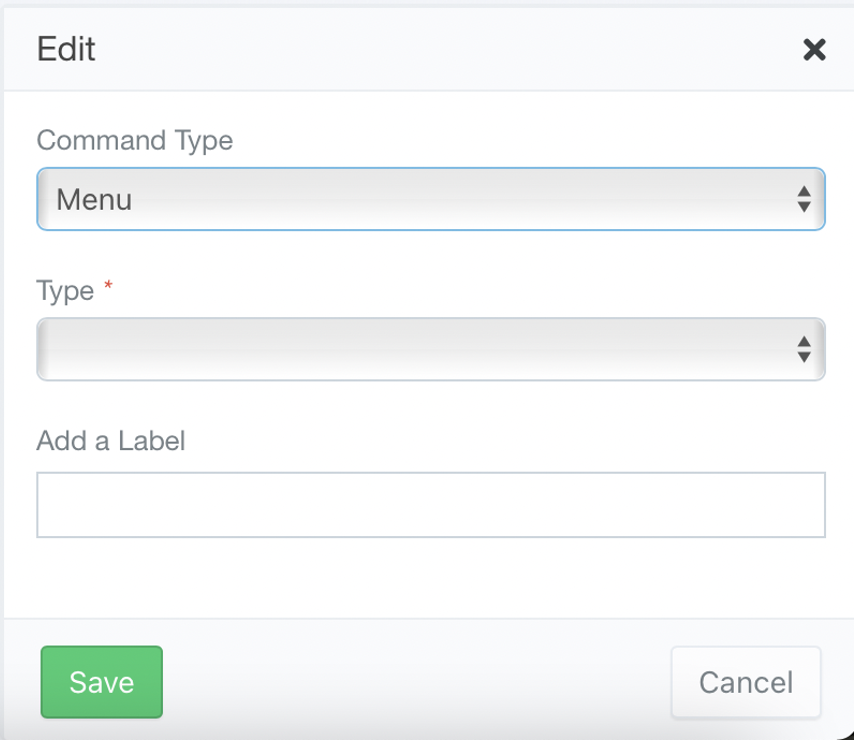
Task: Open the Command Type dropdown showing Menu
Action: point(431,199)
